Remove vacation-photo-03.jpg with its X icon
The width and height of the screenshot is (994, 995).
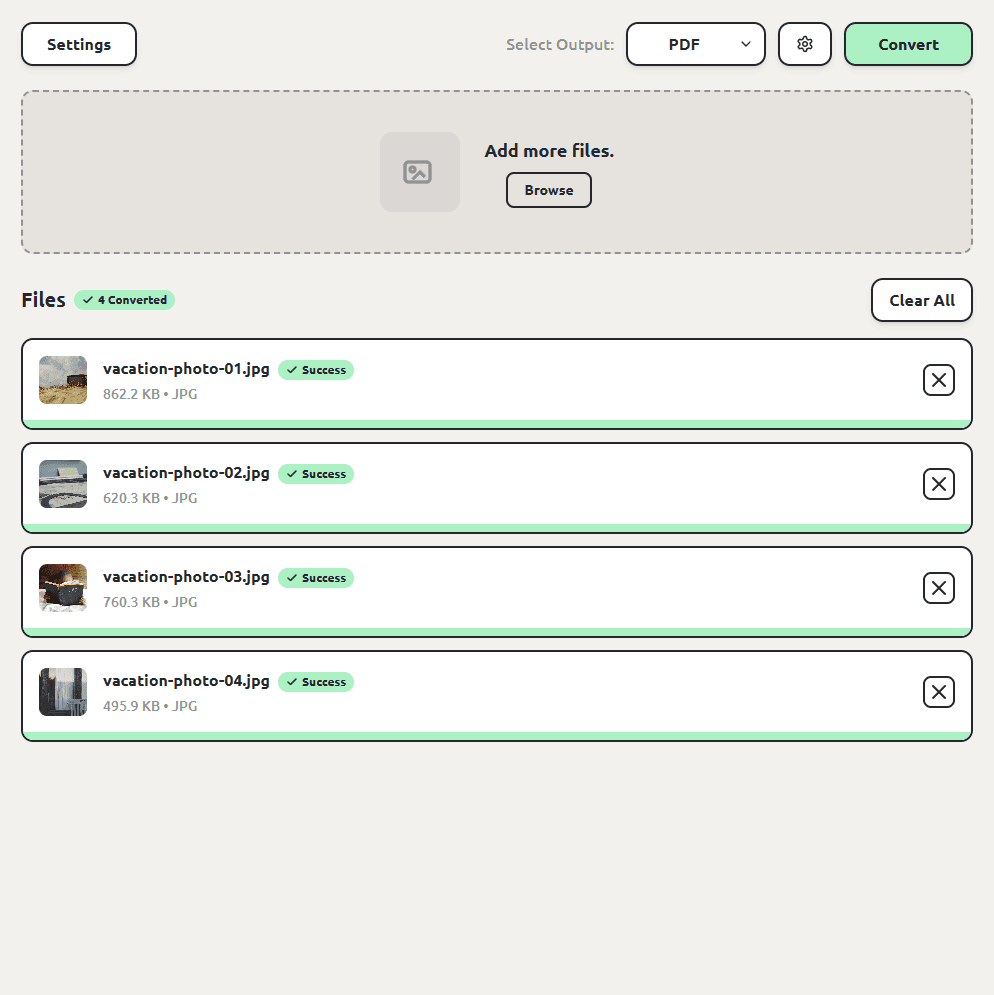[938, 588]
